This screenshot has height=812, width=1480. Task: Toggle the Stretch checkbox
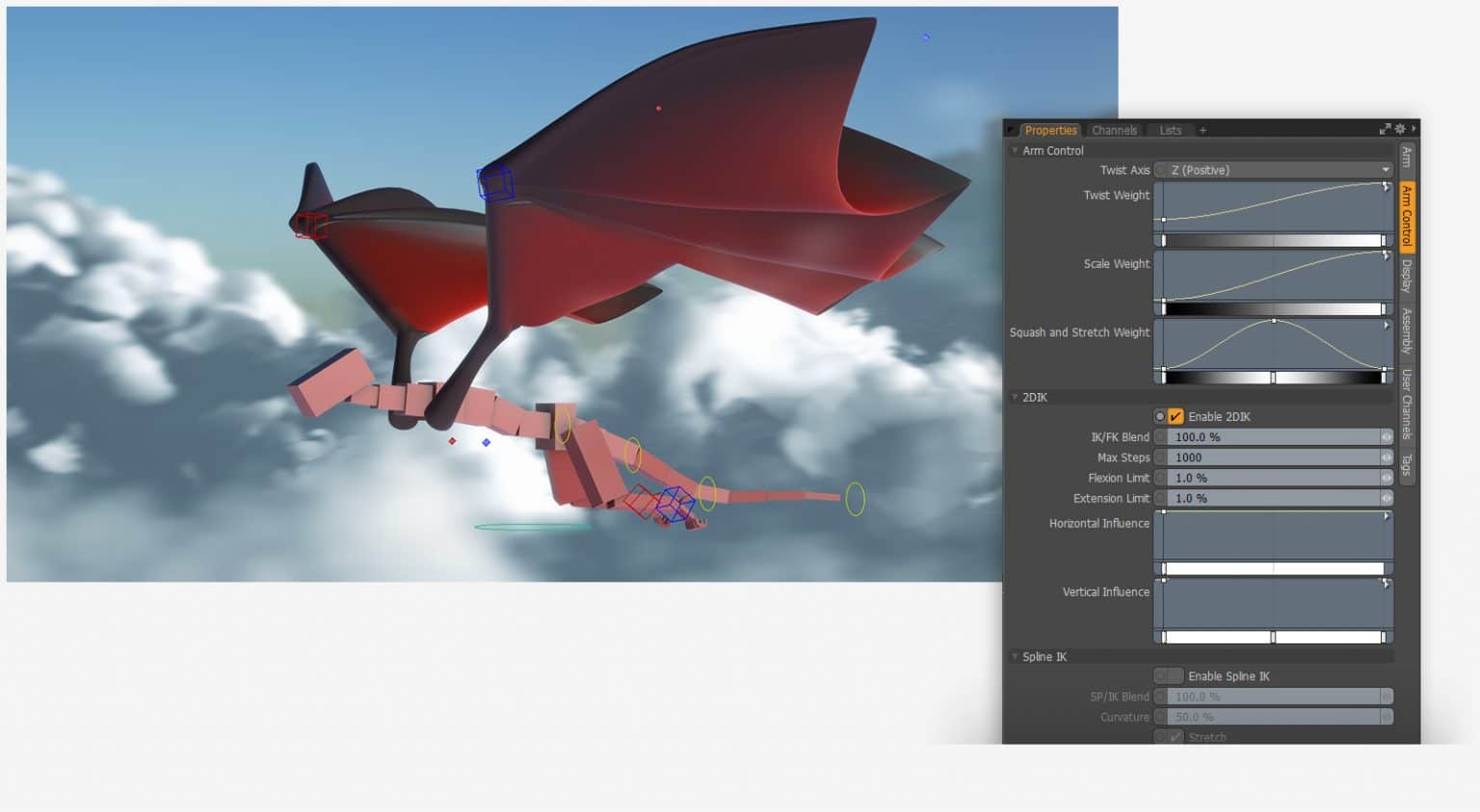tap(1175, 735)
